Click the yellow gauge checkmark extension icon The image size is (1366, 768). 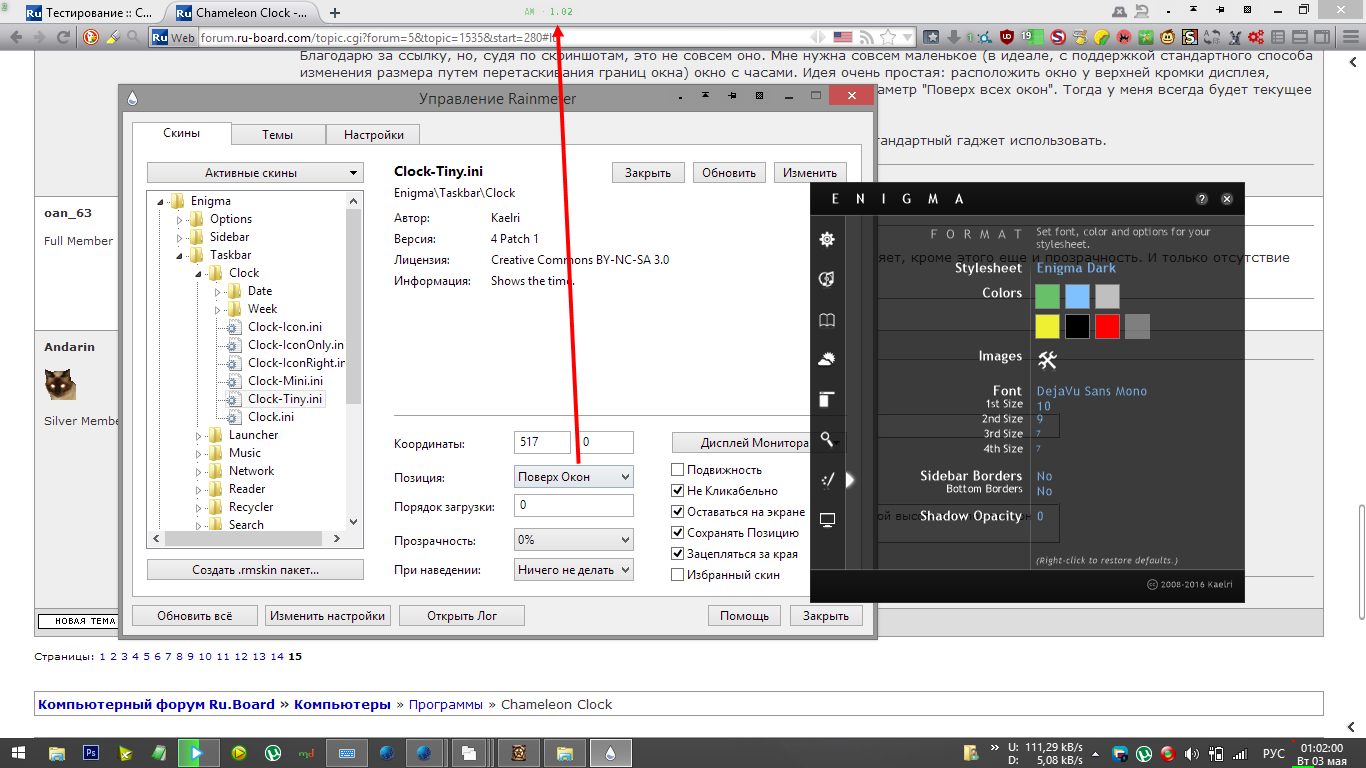pos(1102,37)
